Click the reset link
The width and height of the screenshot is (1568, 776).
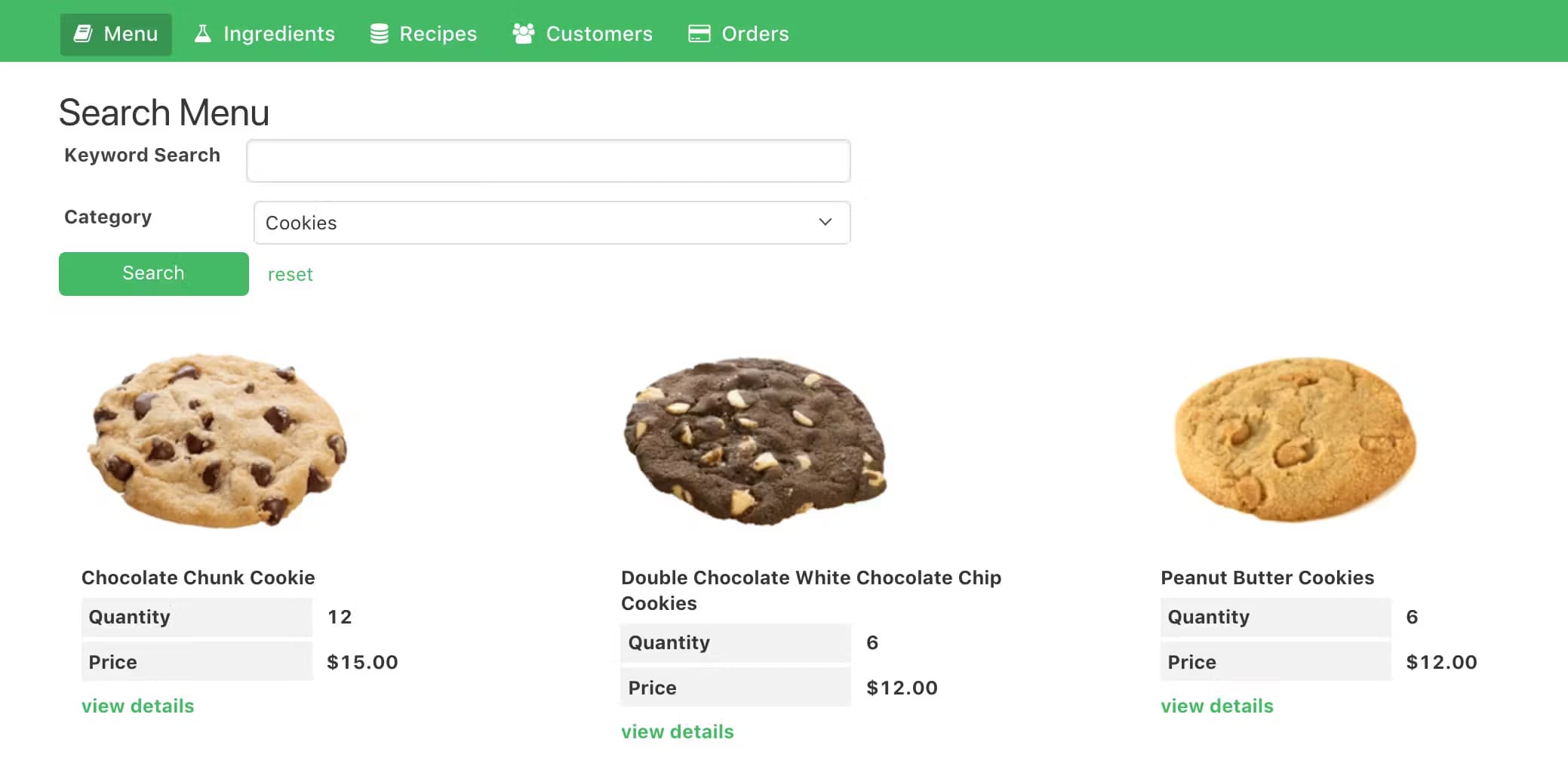(290, 275)
